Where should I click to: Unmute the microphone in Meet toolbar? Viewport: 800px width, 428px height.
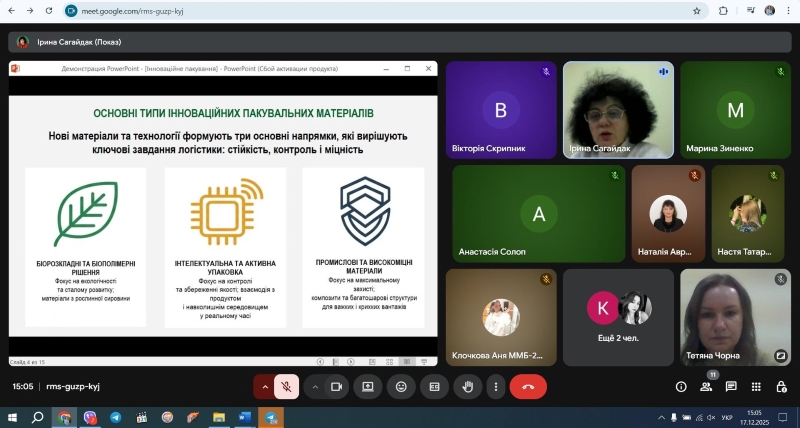pos(286,386)
